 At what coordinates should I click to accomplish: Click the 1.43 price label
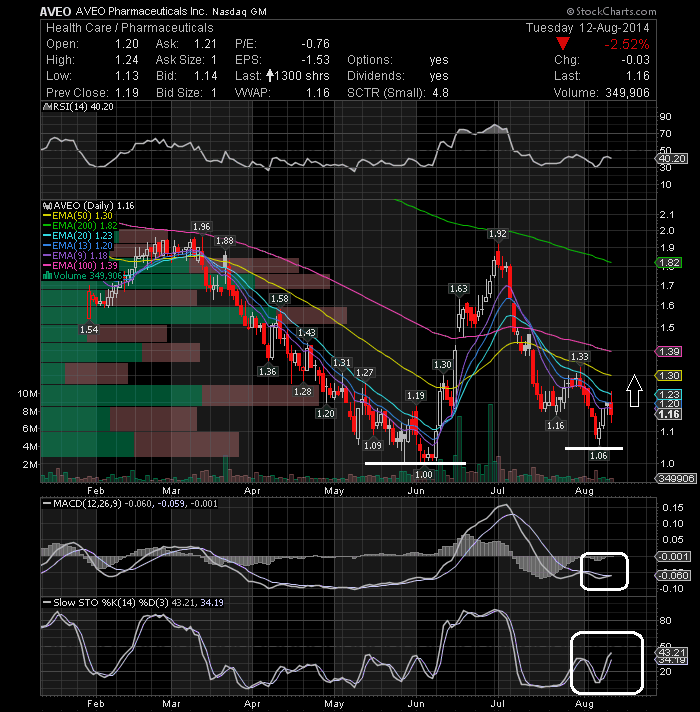[307, 333]
